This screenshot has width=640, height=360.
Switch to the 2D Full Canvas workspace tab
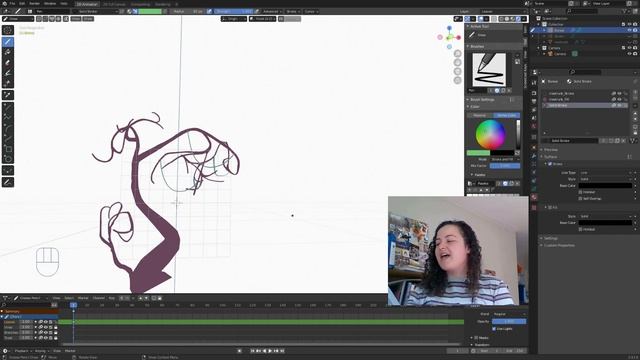(114, 4)
